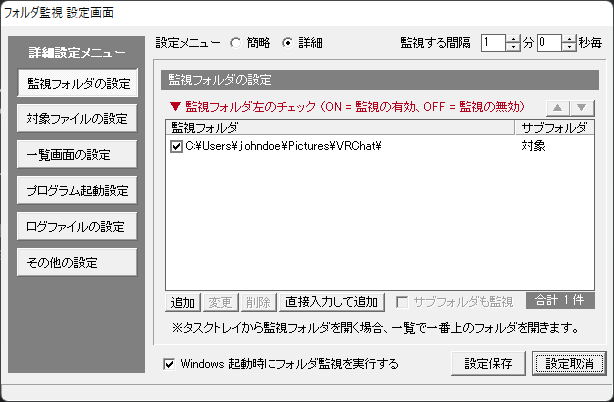Image resolution: width=614 pixels, height=402 pixels.
Task: Increase the seconds interval spinner
Action: click(569, 39)
